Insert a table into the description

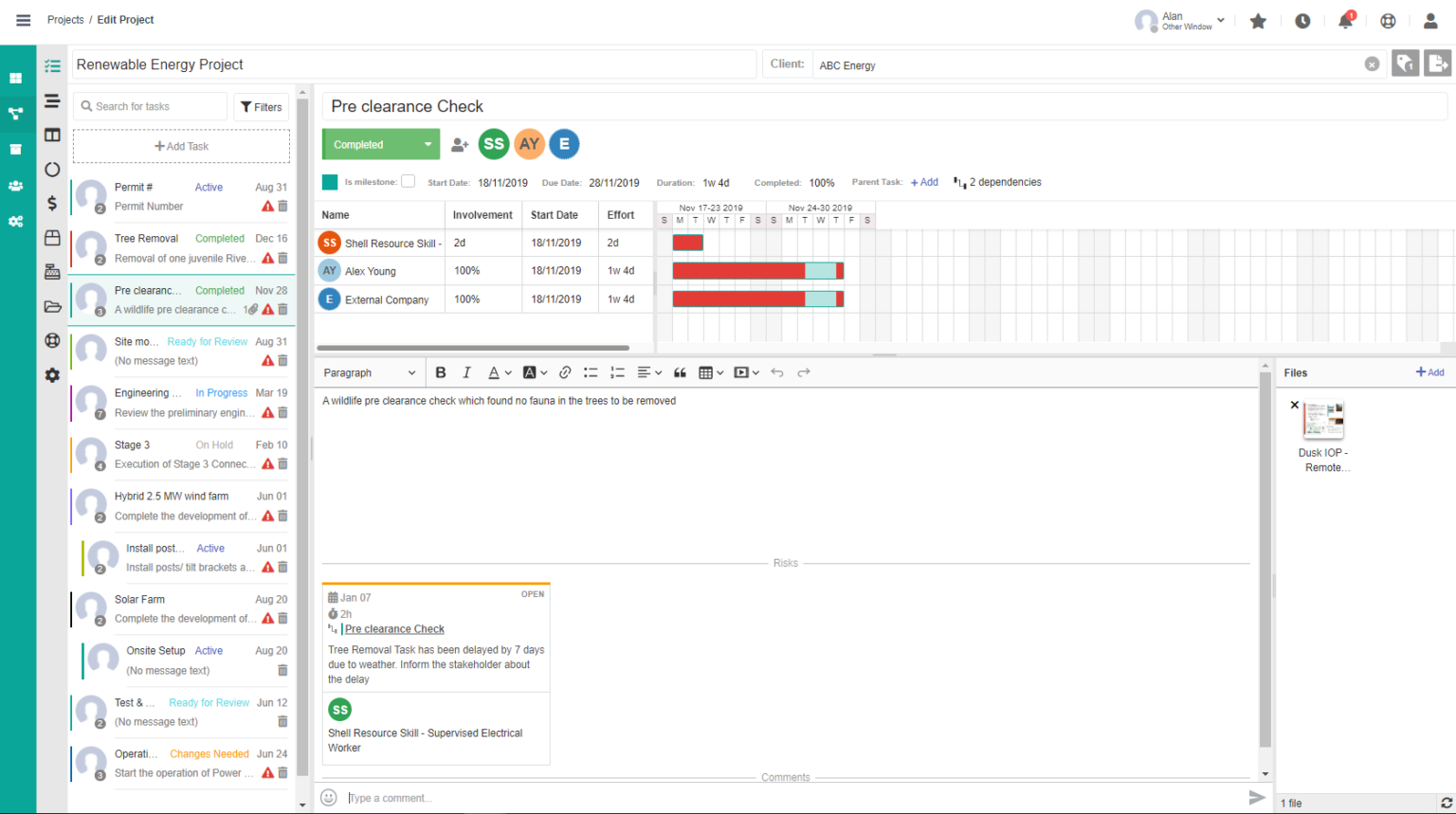coord(707,372)
